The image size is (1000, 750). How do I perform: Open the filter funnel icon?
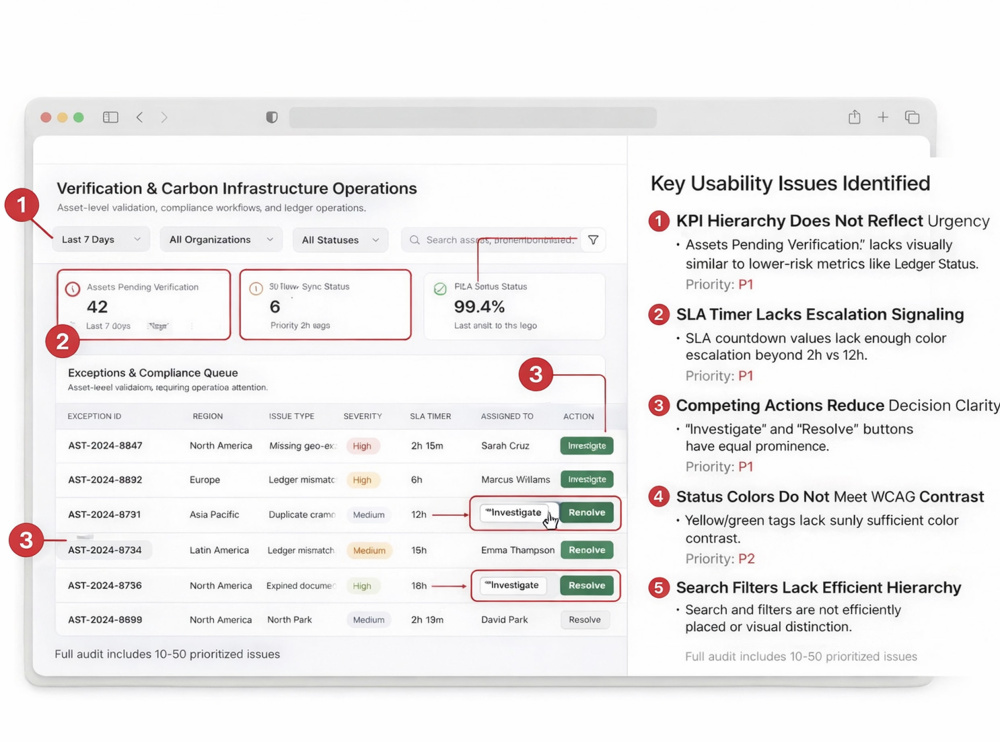(593, 240)
